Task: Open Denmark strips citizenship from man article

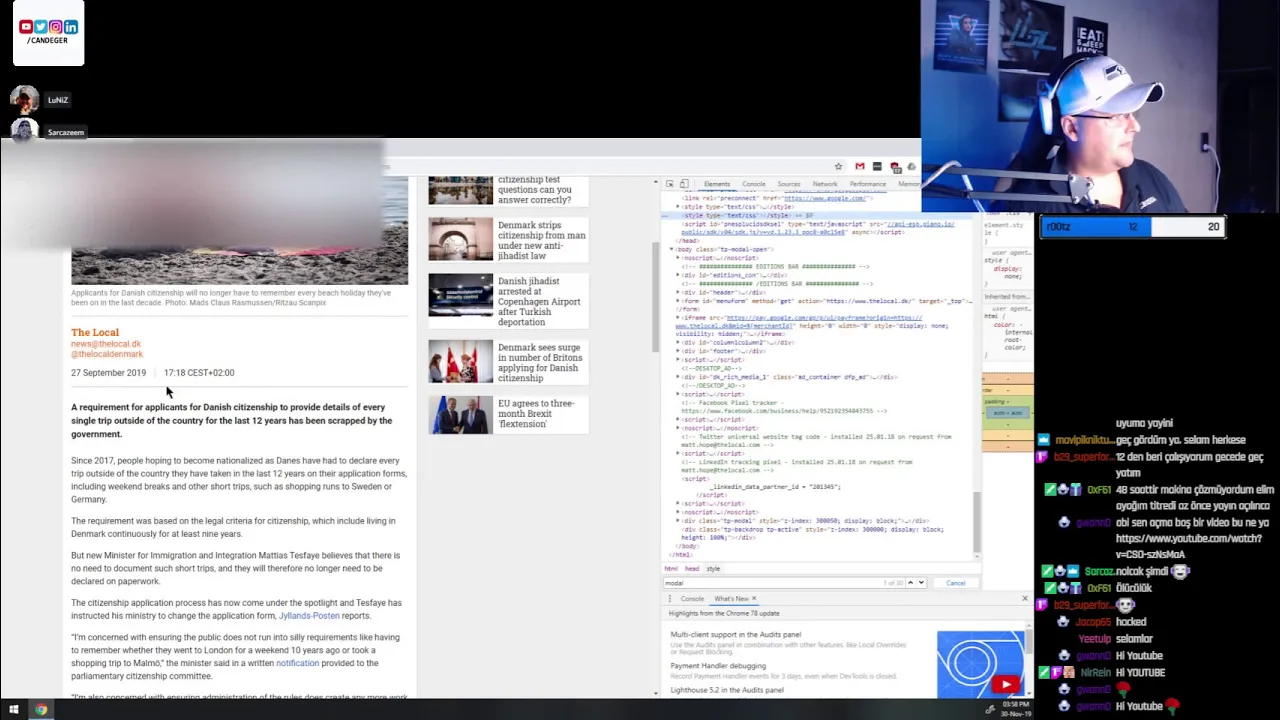Action: (x=542, y=240)
